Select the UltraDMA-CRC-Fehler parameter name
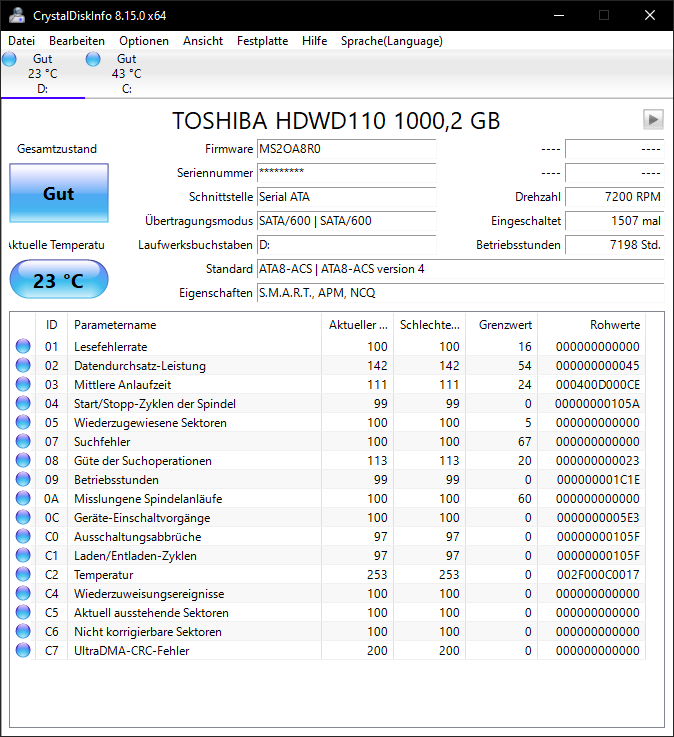This screenshot has width=674, height=737. tap(132, 651)
